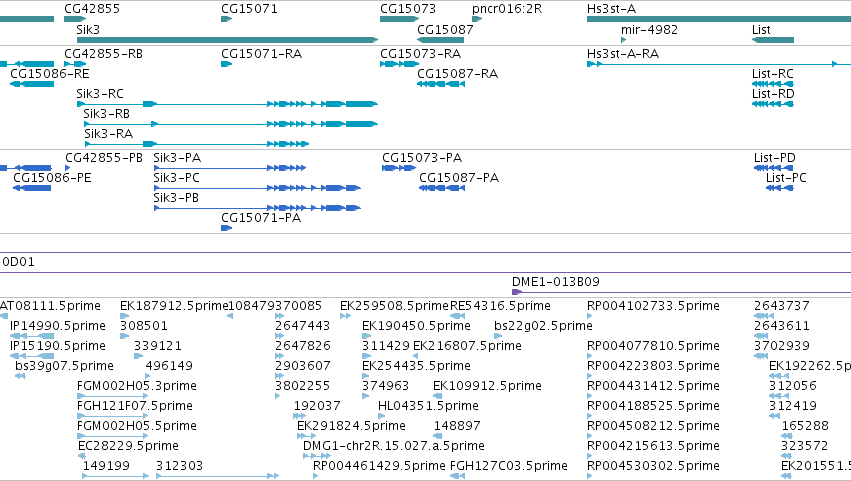Viewport: 851px width, 481px height.
Task: Select the Hs3st-A-RA transcript label
Action: coord(623,54)
